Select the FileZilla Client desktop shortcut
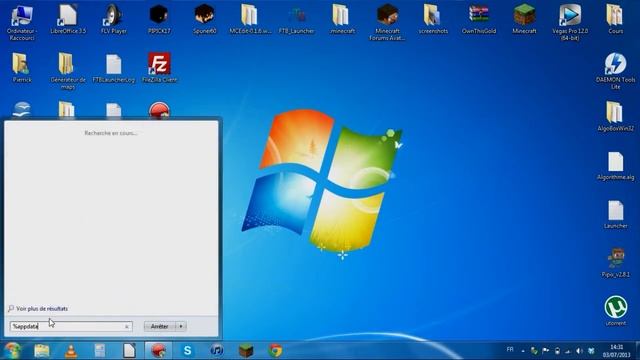Image resolution: width=640 pixels, height=360 pixels. 159,68
